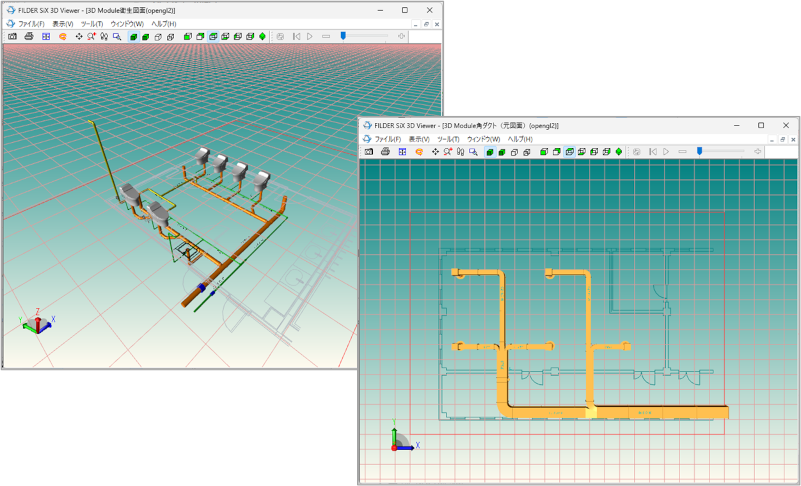Click the orange sphere icon in the duct plan window
This screenshot has height=486, width=801.
tap(419, 152)
